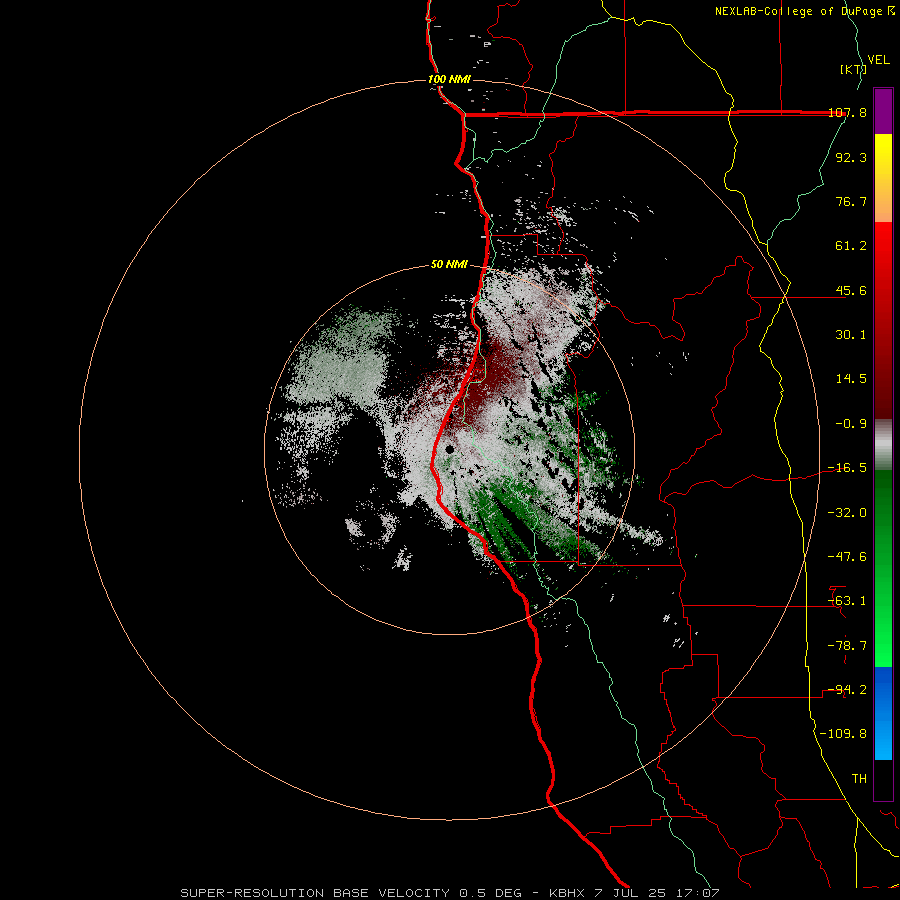Viewport: 900px width, 900px height.
Task: Select the 45.6 scale value
Action: click(851, 290)
